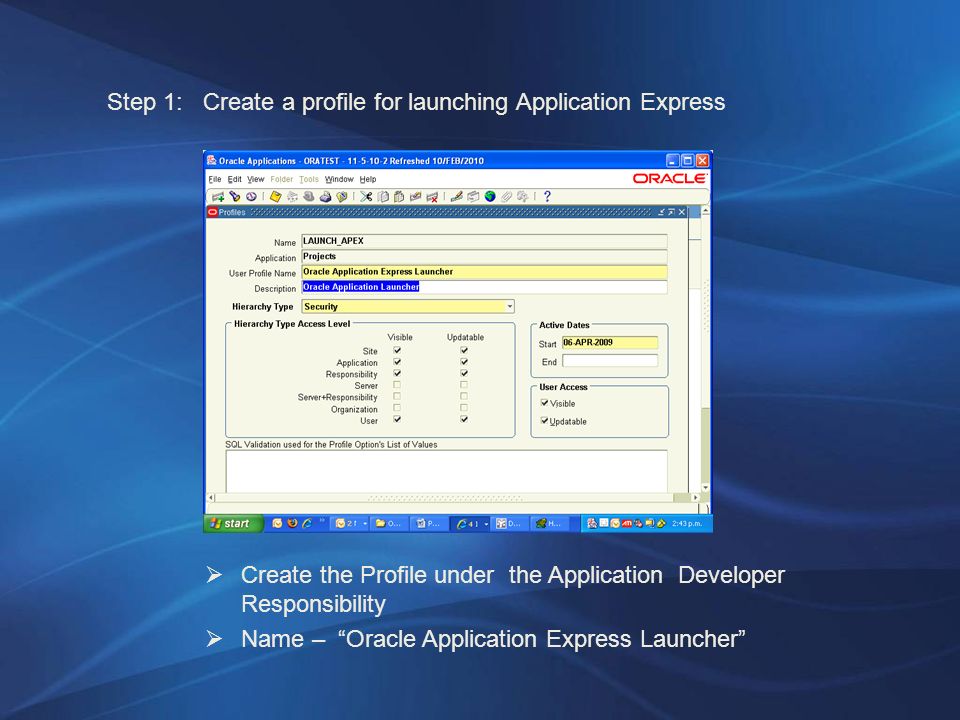
Task: Toggle Application Visible checkbox
Action: 397,362
